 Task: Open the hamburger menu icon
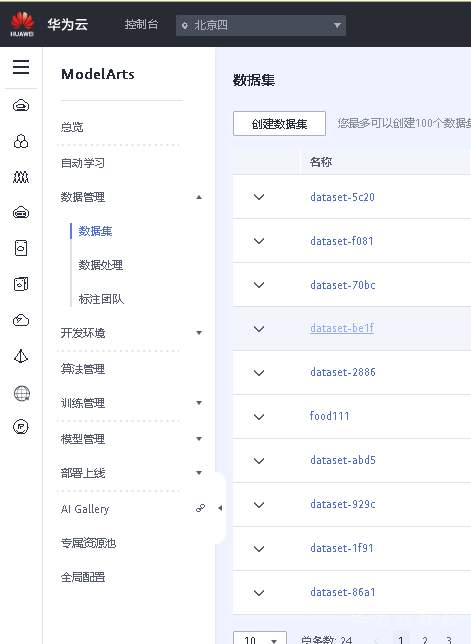21,67
